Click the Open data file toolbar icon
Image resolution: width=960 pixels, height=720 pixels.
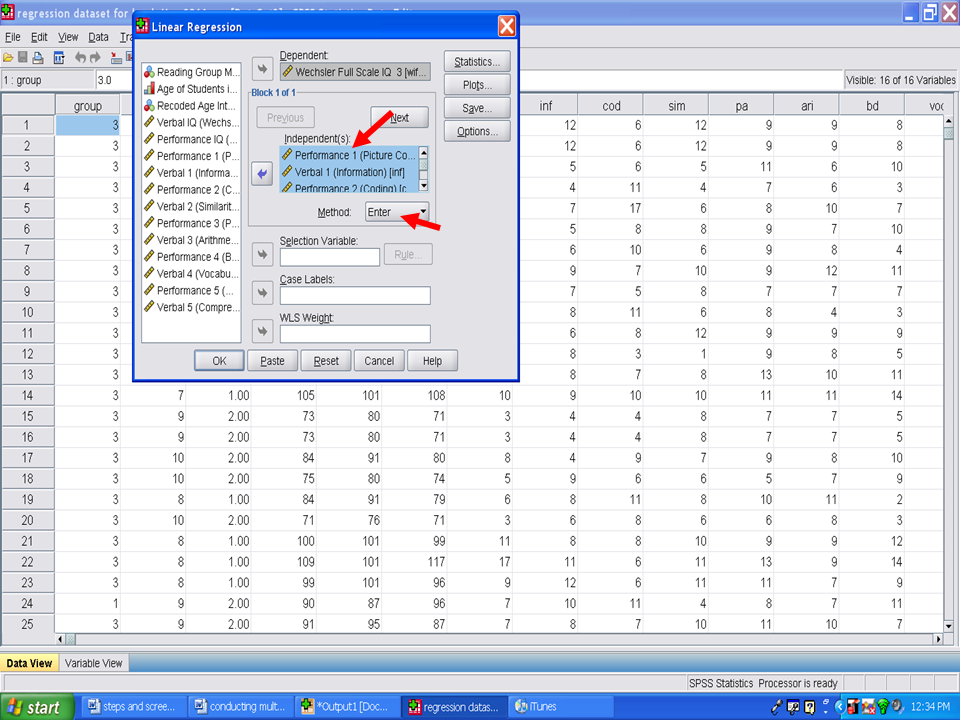pyautogui.click(x=8, y=58)
